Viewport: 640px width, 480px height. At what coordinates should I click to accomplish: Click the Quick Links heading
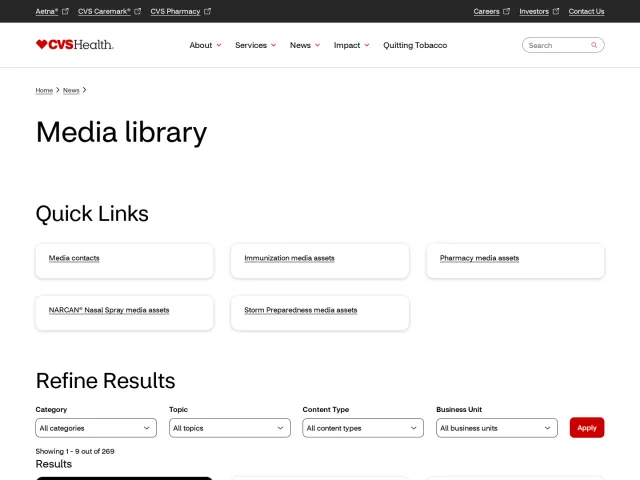tap(92, 214)
